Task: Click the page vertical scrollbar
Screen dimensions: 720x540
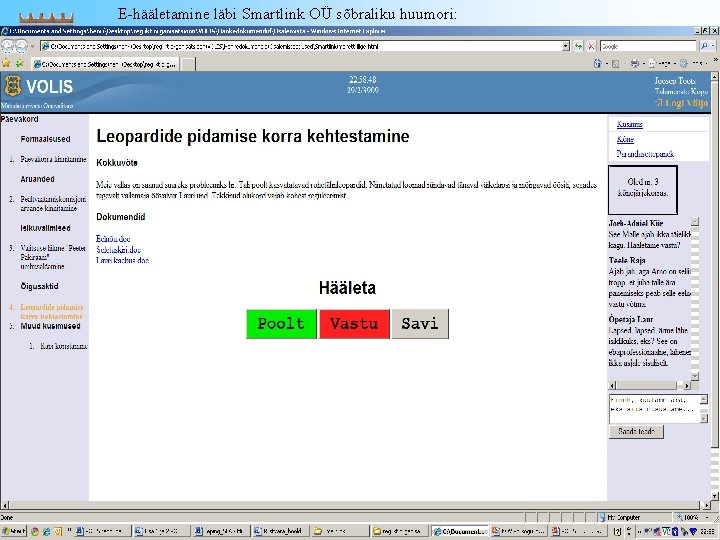Action: click(715, 286)
